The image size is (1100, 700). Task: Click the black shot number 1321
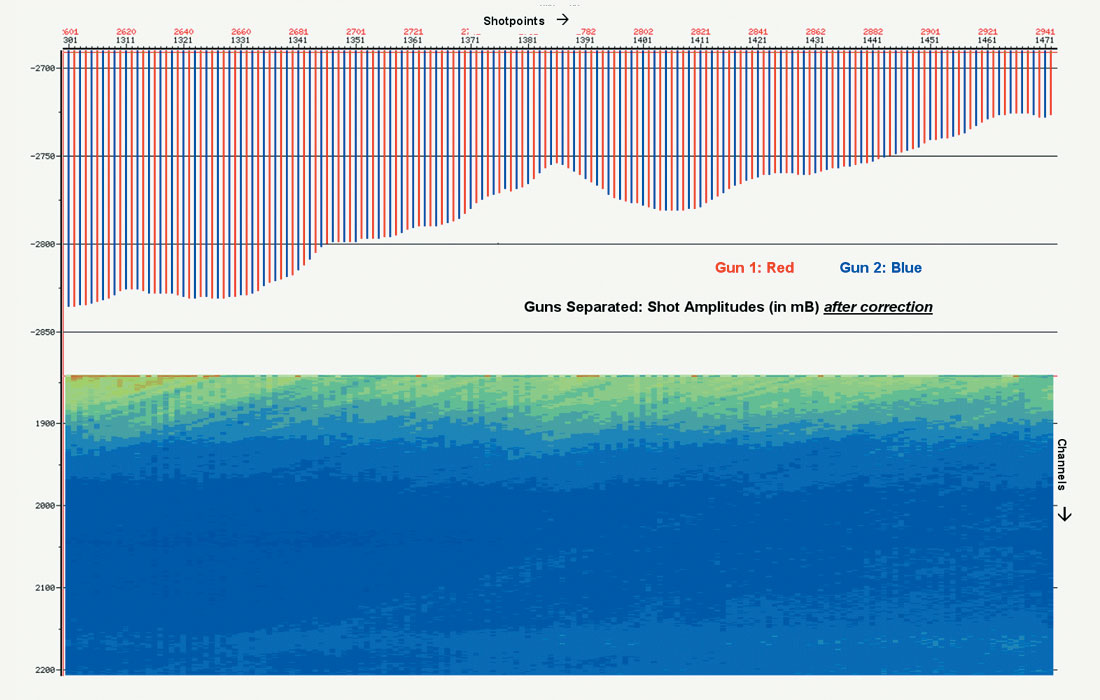[183, 40]
